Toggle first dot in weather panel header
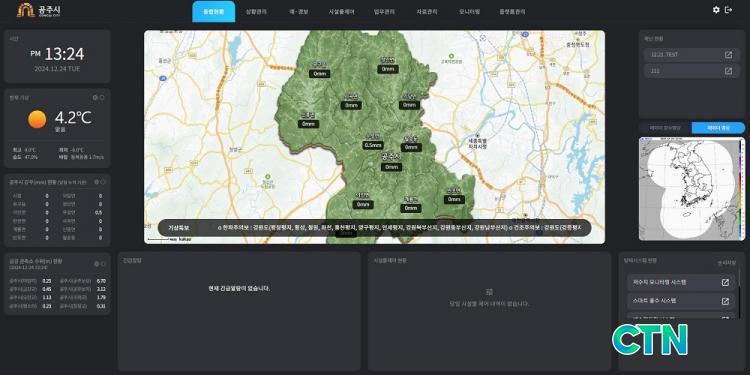750x375 pixels. pos(95,98)
